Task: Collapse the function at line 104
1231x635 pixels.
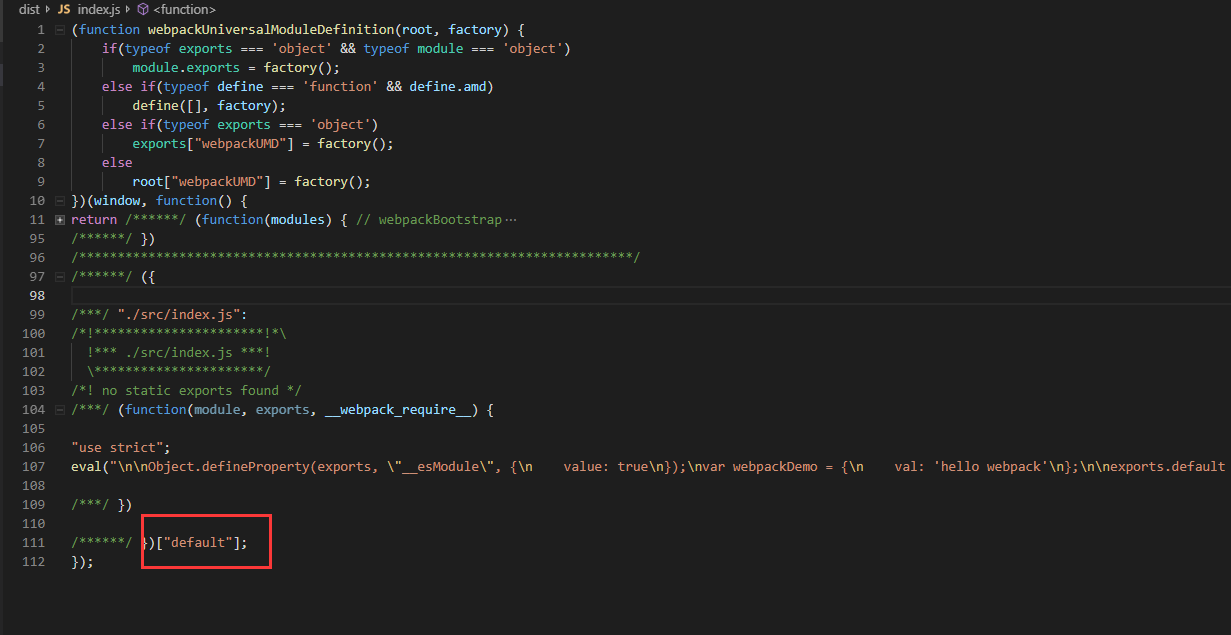Action: pos(58,409)
